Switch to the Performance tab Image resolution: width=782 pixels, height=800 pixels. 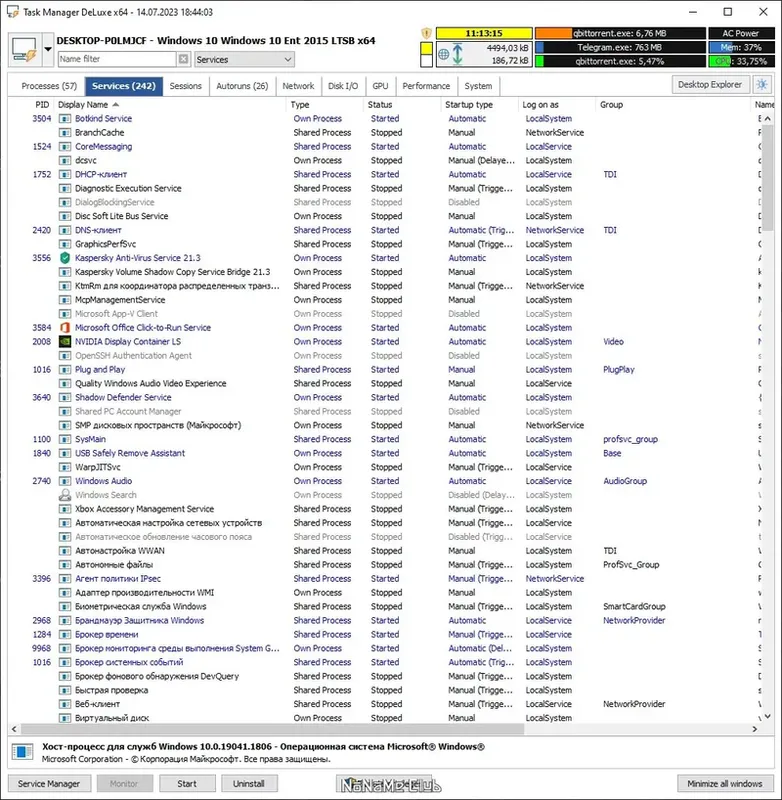426,86
